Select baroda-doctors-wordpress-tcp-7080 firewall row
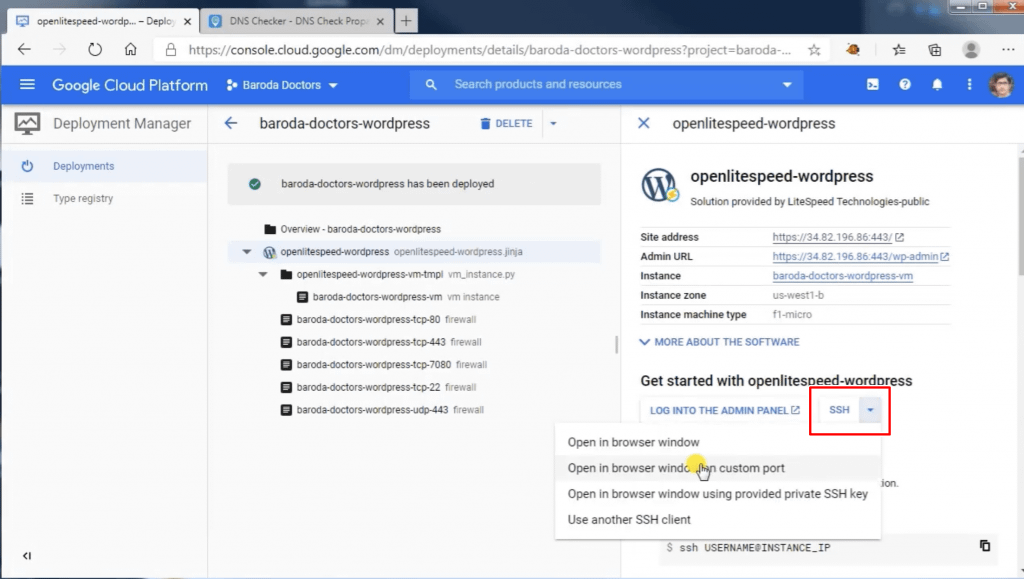The image size is (1024, 579). tap(413, 365)
